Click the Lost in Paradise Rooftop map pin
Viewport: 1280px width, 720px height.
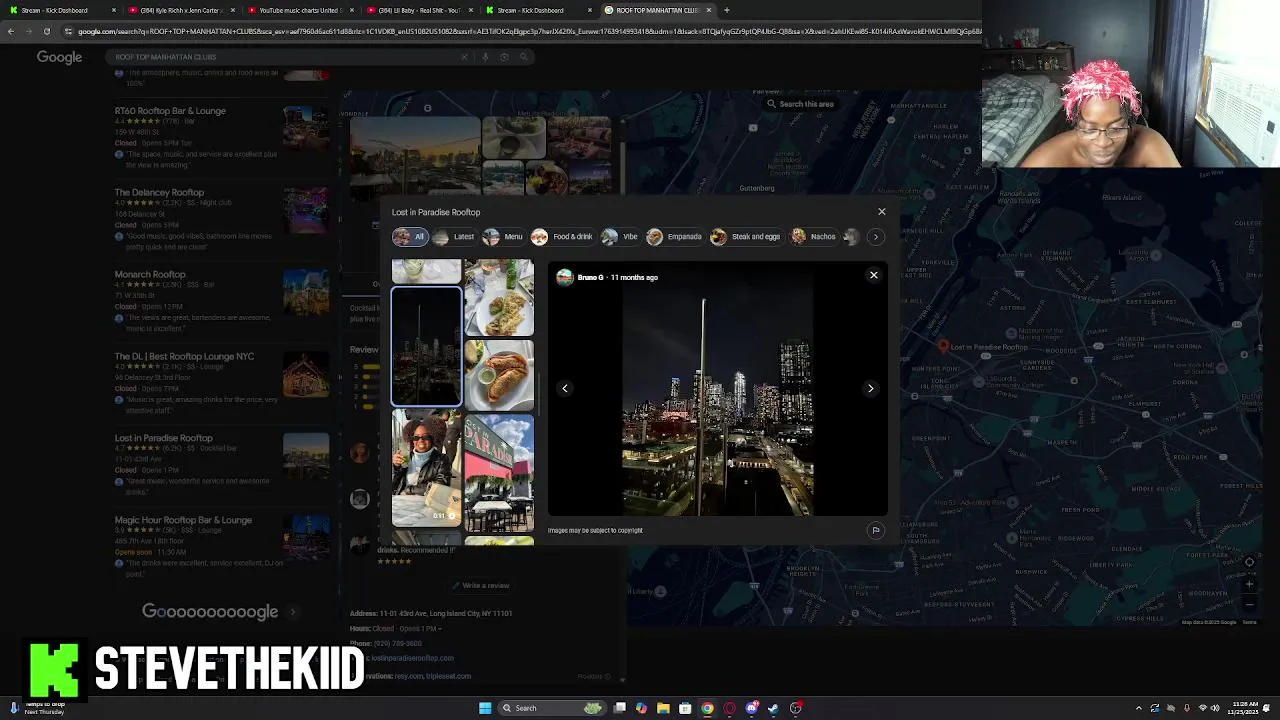coord(942,346)
